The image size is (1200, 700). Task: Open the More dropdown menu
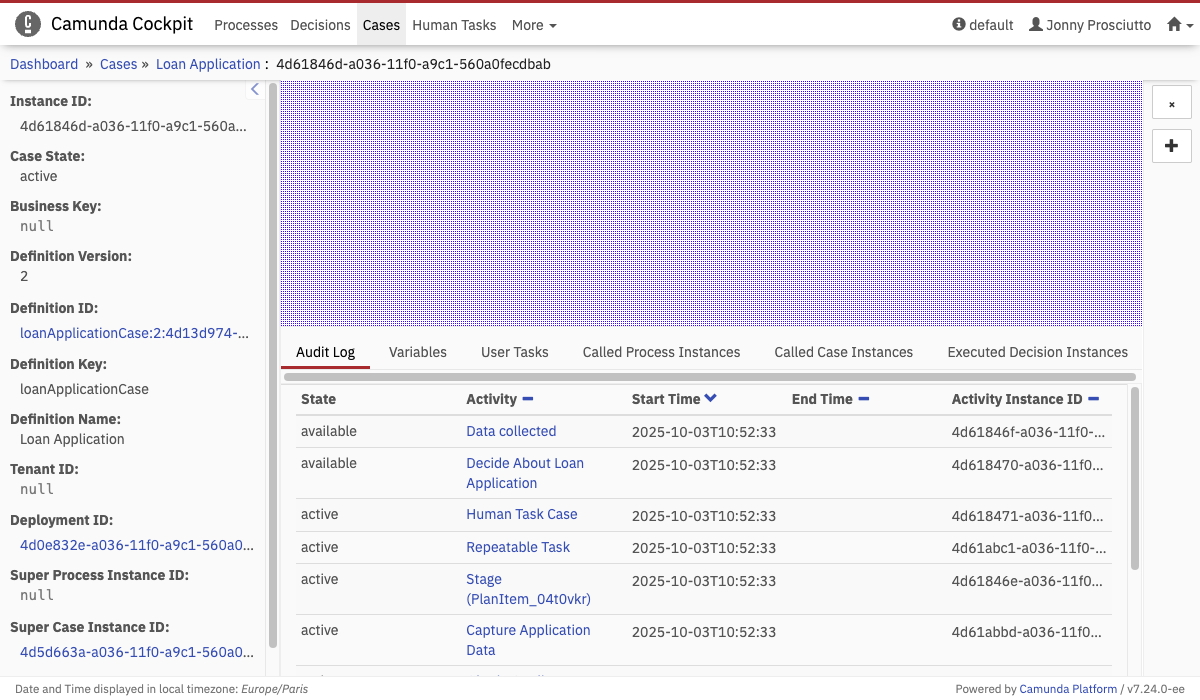534,25
